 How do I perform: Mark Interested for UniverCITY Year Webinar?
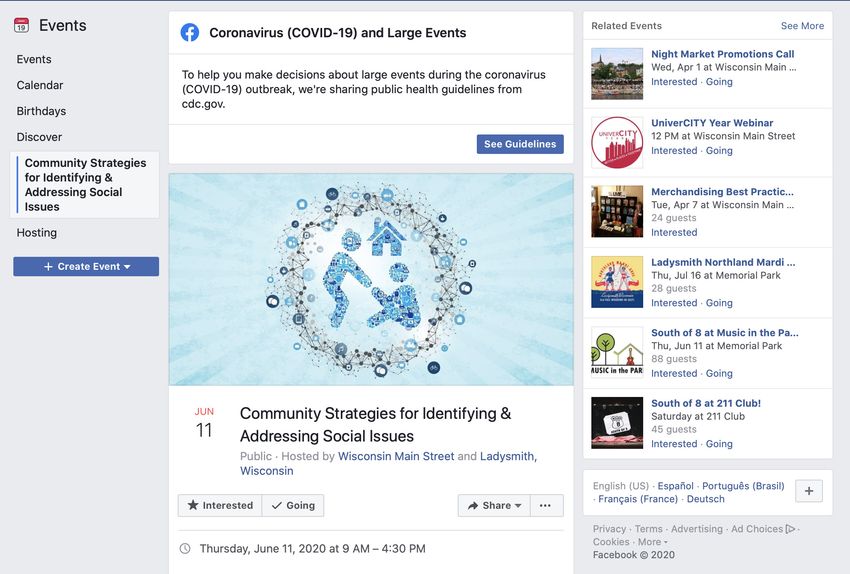[674, 151]
